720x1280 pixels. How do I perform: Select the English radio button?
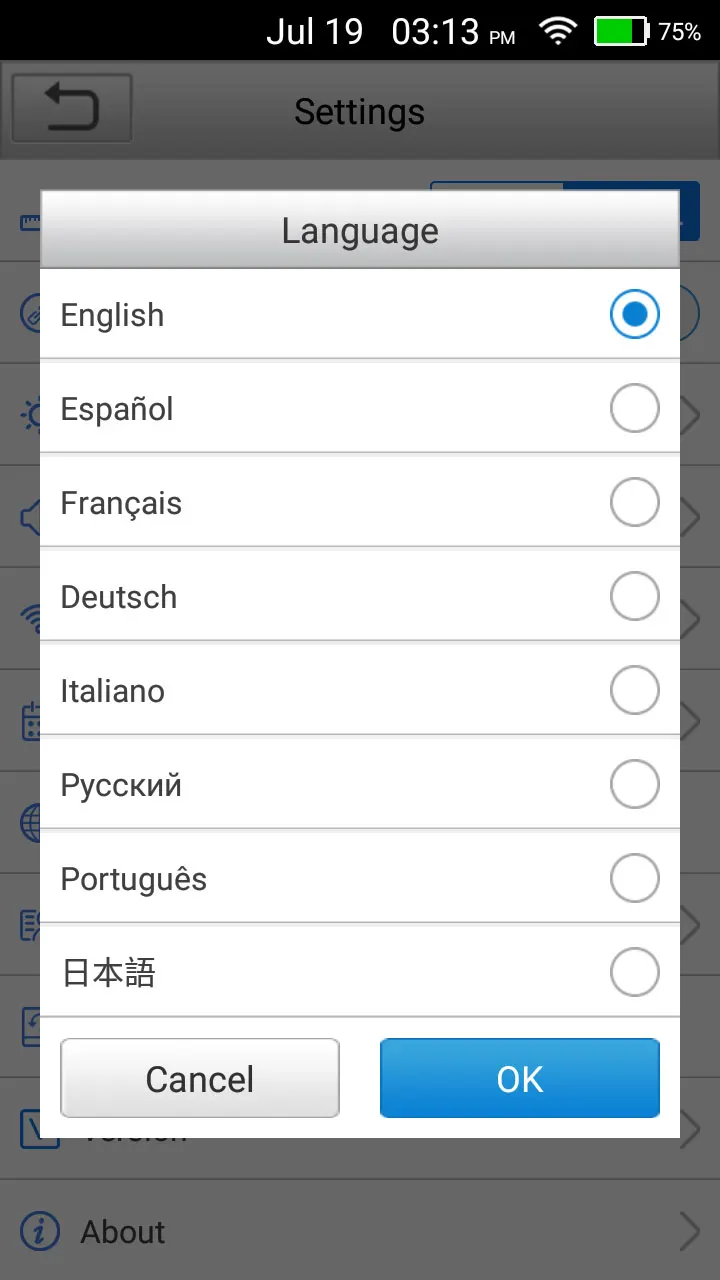tap(634, 315)
